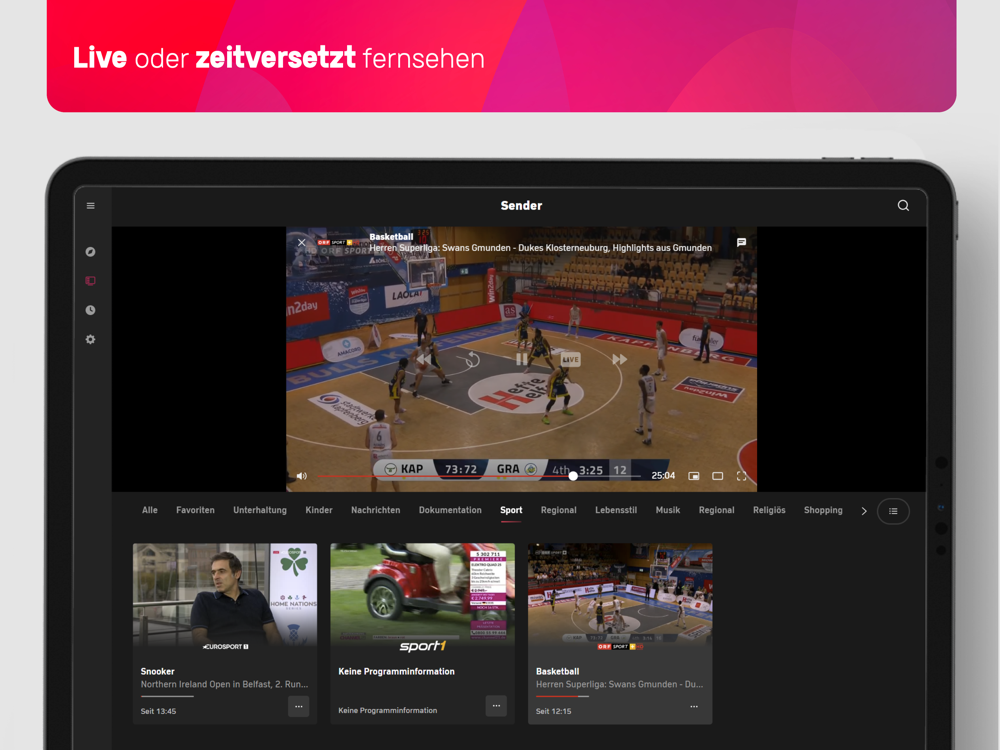This screenshot has height=750, width=1000.
Task: Toggle theater mode rectangle icon
Action: [x=717, y=476]
